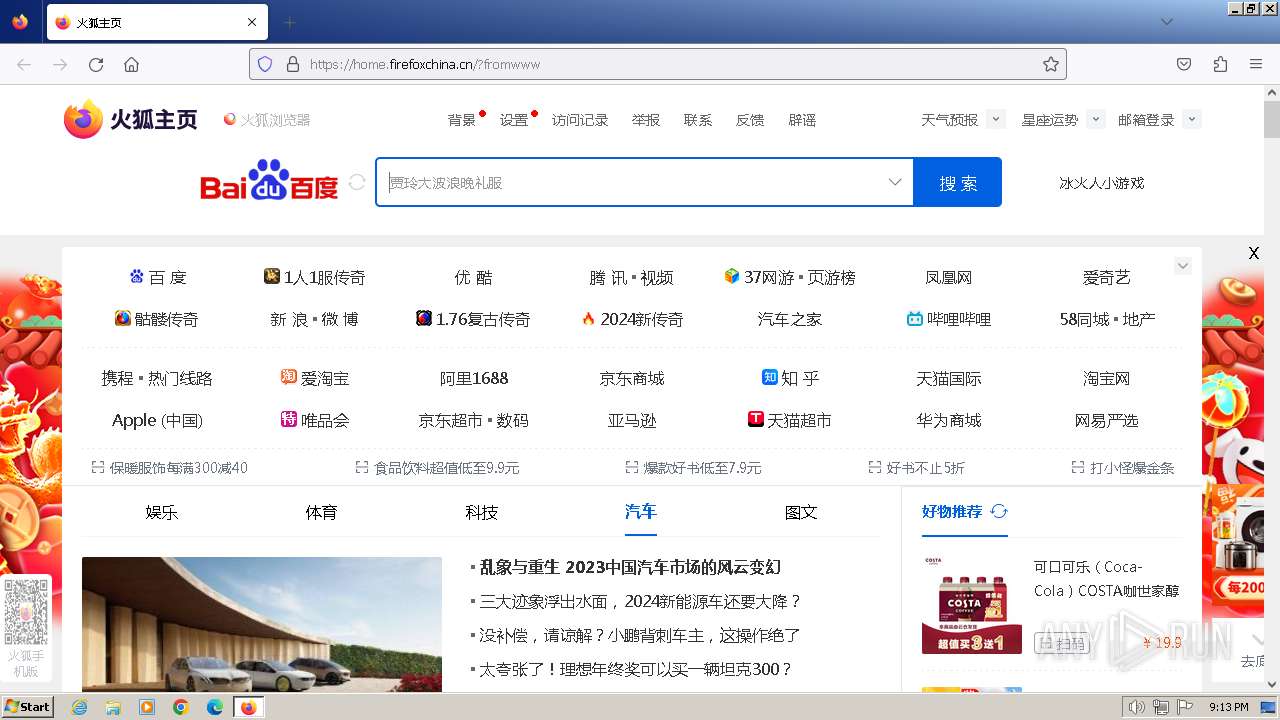Switch to the 娱乐 tab
This screenshot has height=720, width=1280.
161,512
